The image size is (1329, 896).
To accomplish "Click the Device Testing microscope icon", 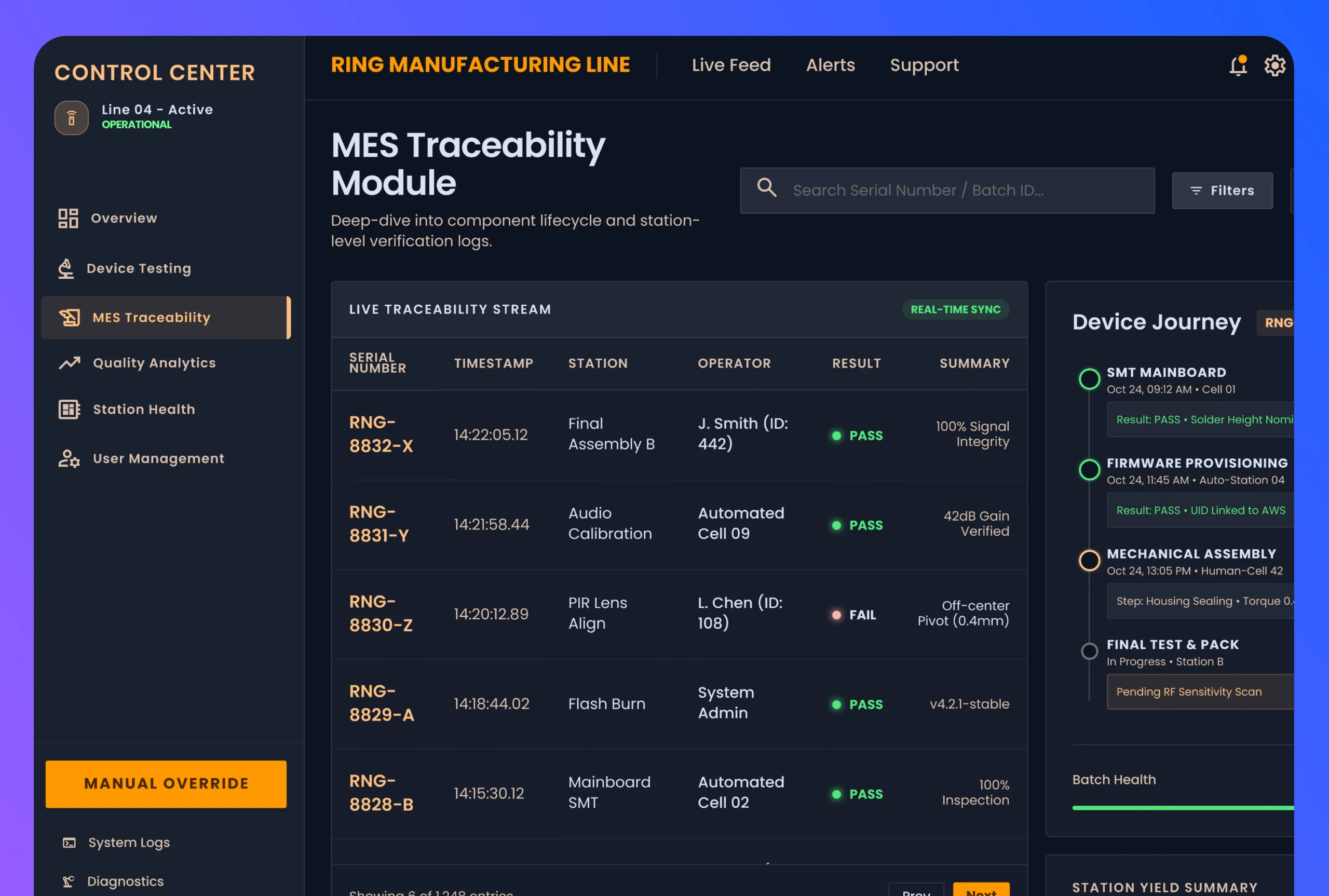I will [66, 268].
